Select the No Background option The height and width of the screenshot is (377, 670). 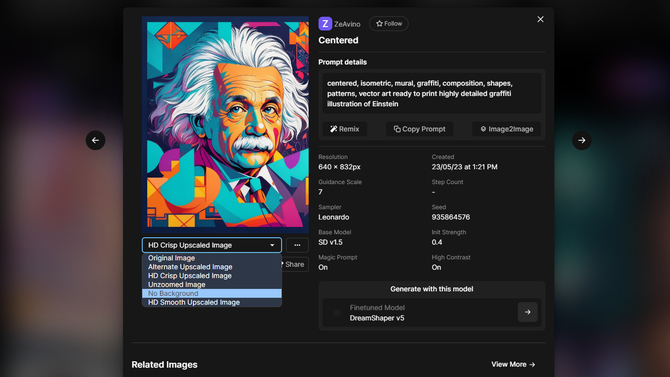click(x=212, y=293)
